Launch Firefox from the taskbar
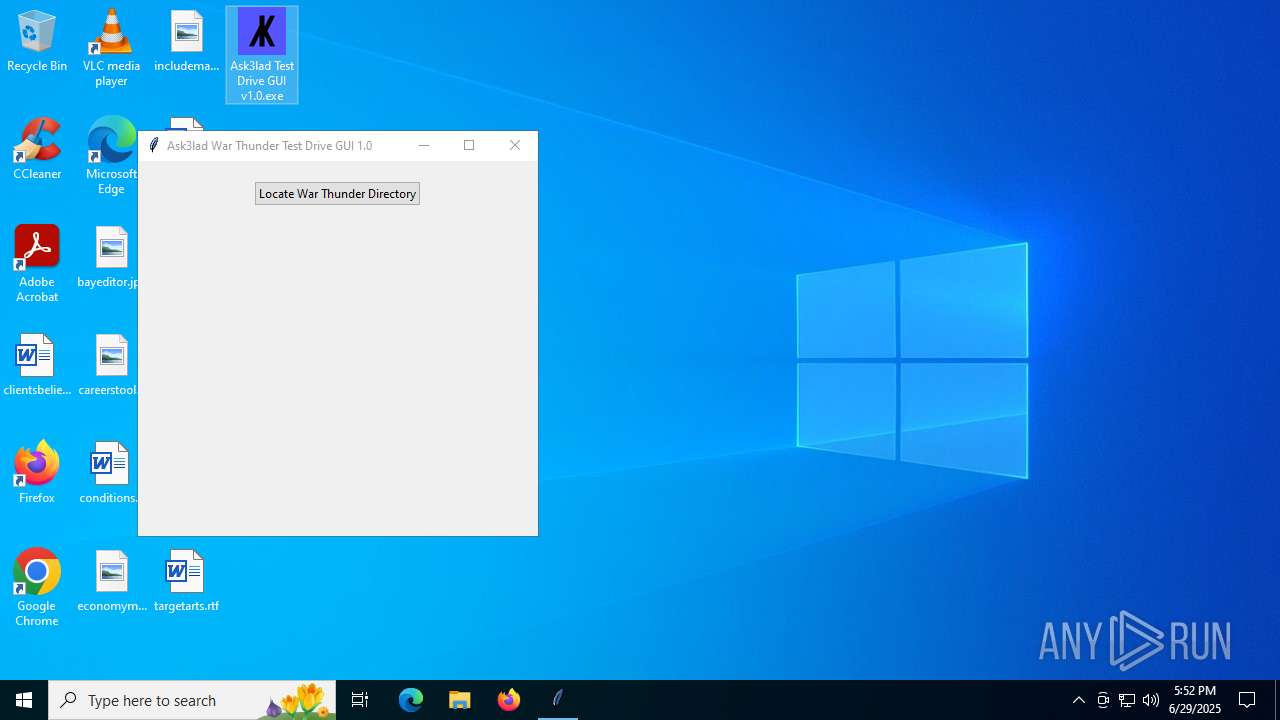The width and height of the screenshot is (1280, 720). point(509,700)
